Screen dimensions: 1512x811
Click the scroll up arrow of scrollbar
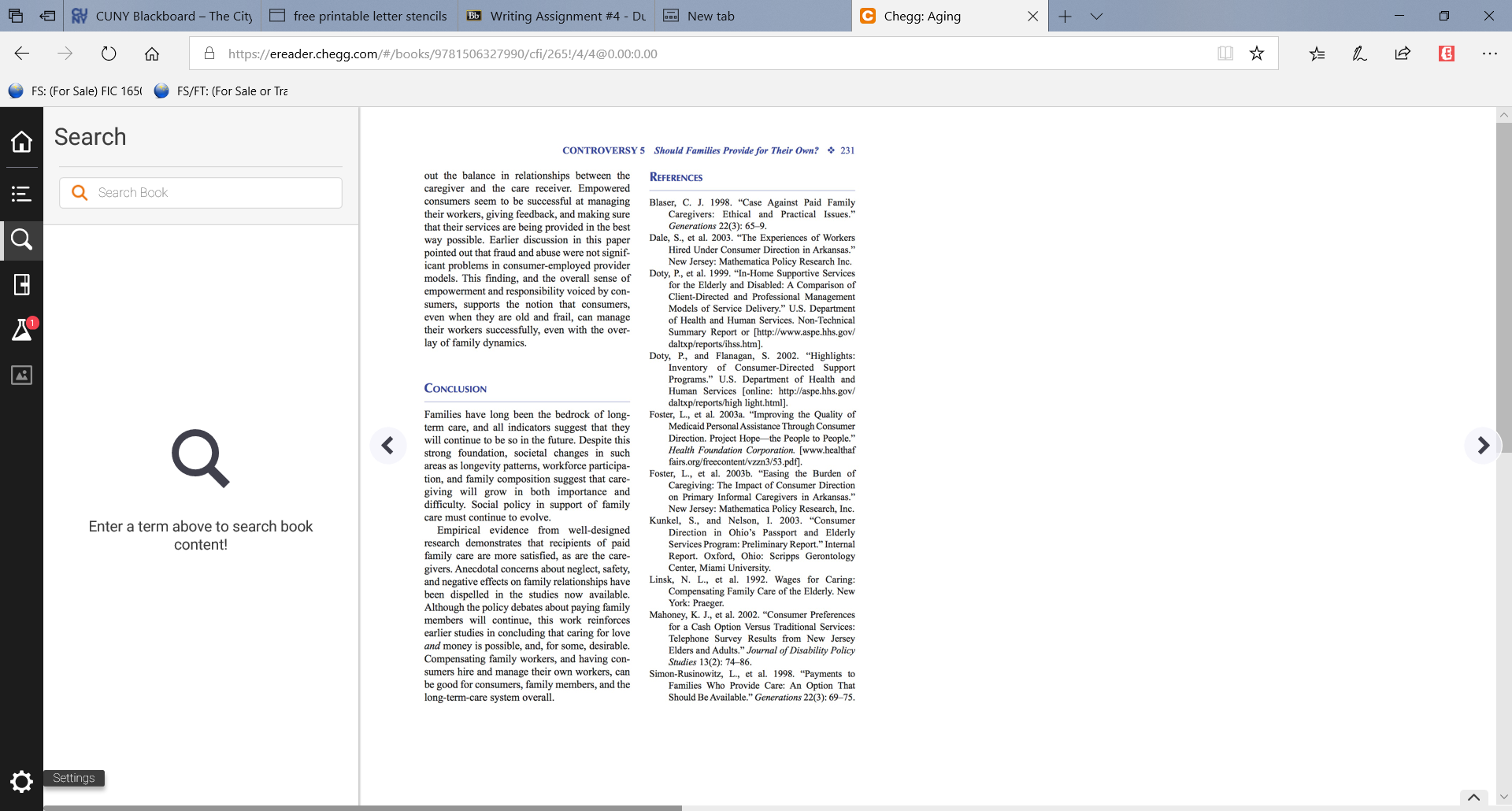tap(1503, 114)
